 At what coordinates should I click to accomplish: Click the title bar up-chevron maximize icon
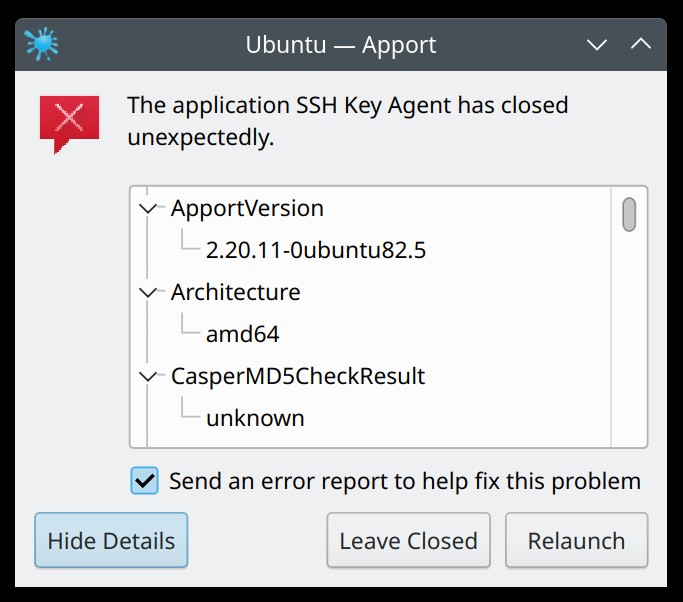pos(641,44)
